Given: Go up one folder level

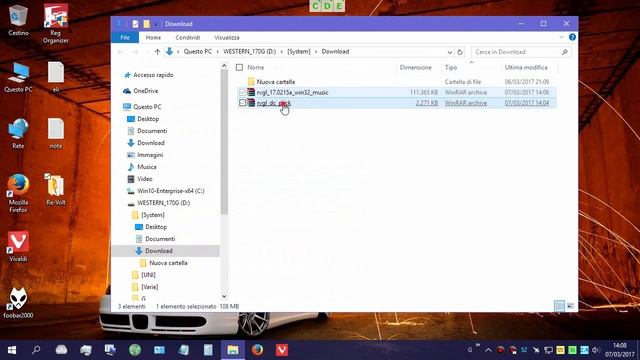Looking at the screenshot, I should pos(157,52).
